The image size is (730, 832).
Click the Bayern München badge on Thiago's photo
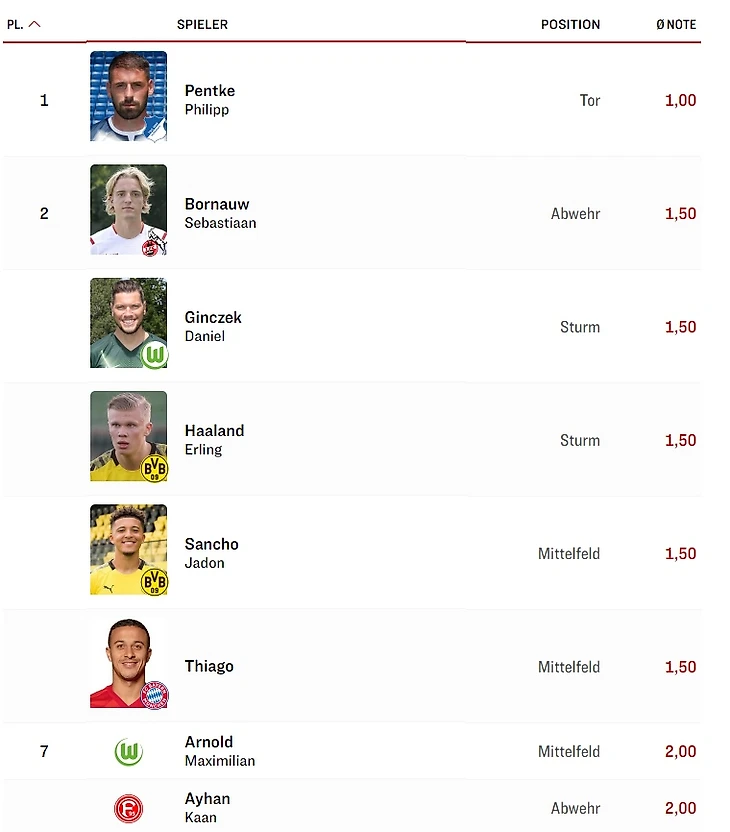(x=155, y=695)
